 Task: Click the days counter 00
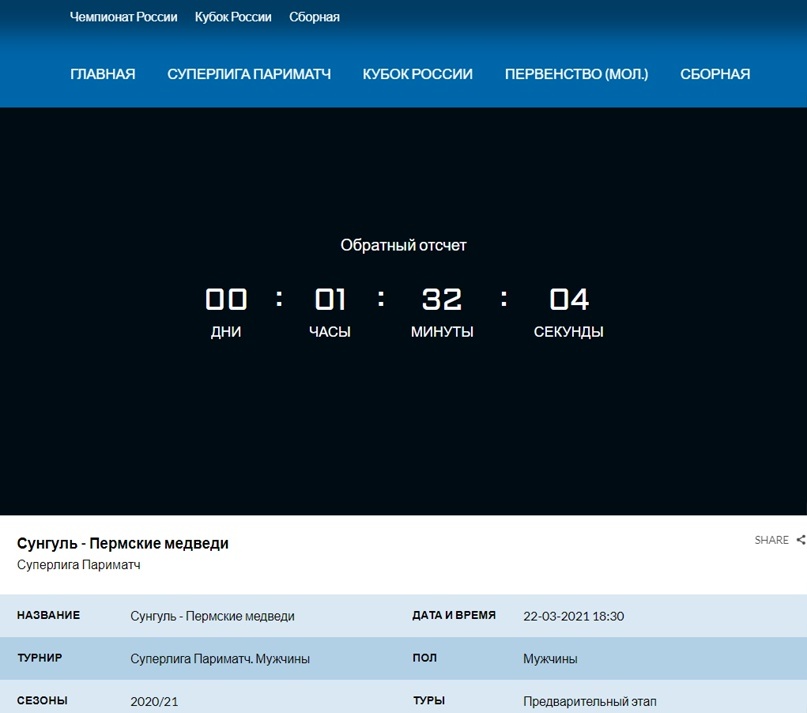[226, 299]
